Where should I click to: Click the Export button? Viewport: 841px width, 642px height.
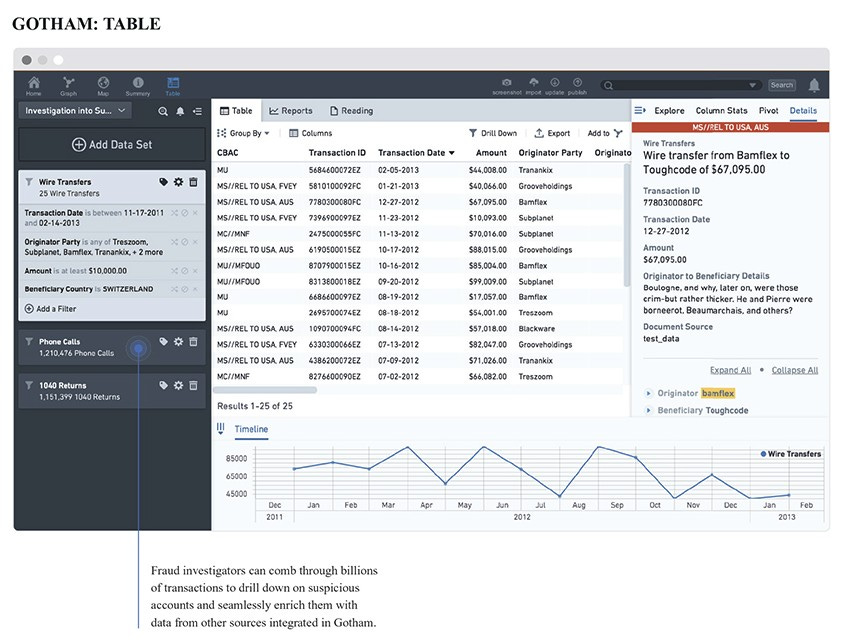(x=552, y=133)
